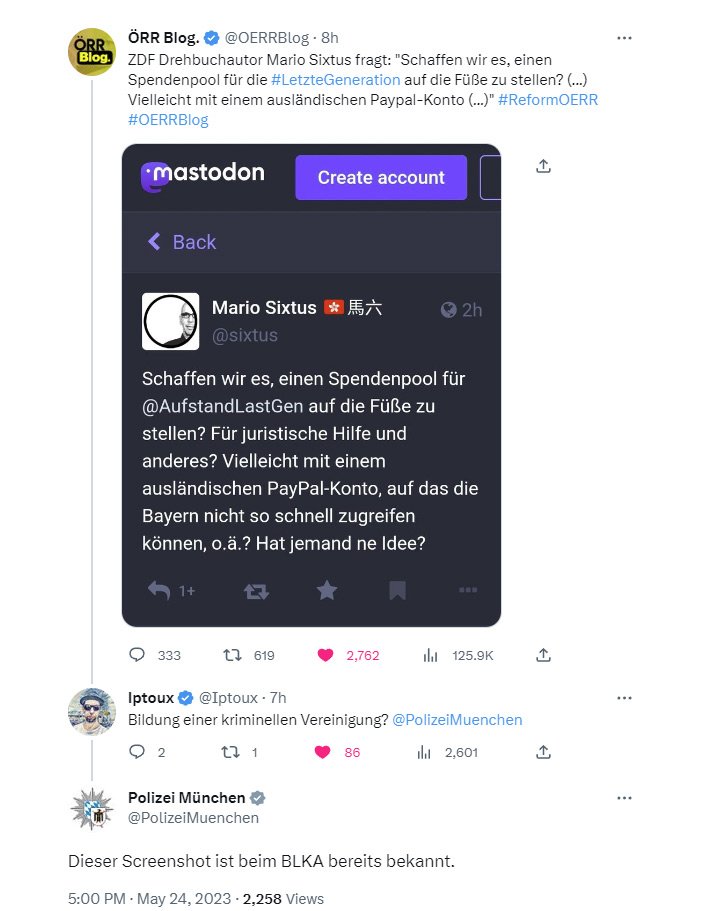Reply to the Iptoux tweet
Image resolution: width=728 pixels, height=911 pixels.
(138, 751)
